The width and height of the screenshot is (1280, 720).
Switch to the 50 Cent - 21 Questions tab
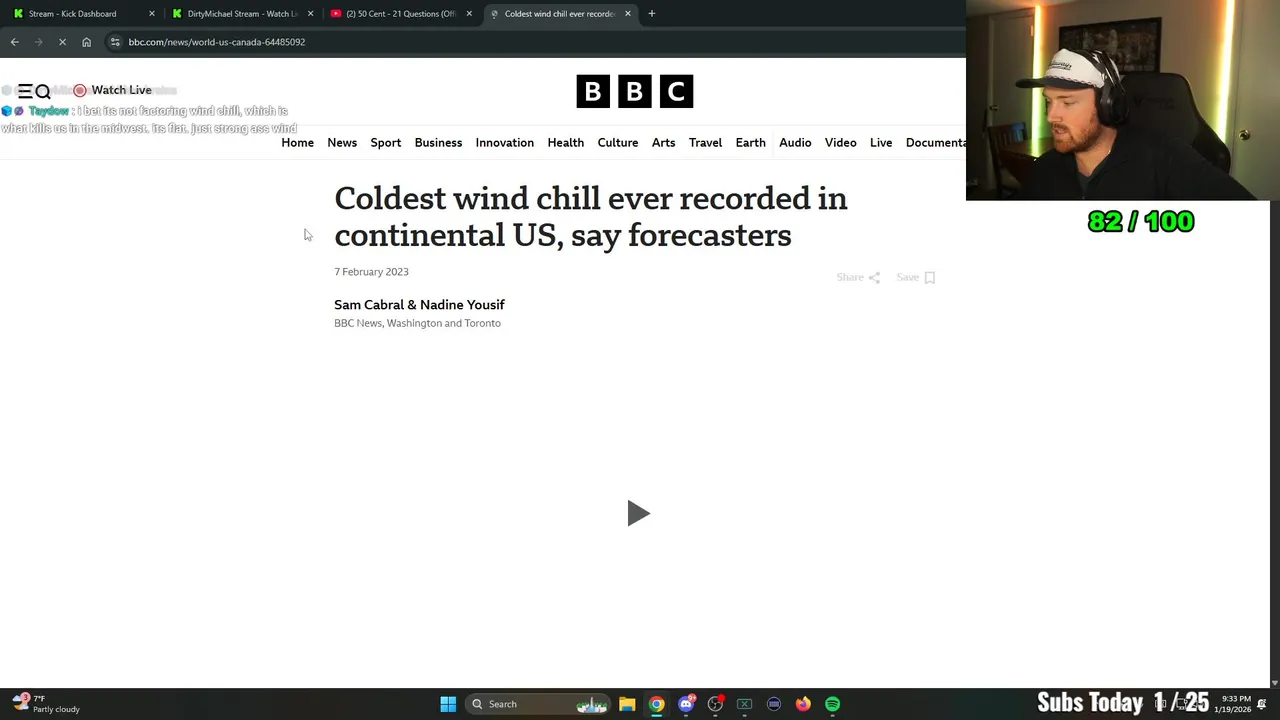click(400, 14)
